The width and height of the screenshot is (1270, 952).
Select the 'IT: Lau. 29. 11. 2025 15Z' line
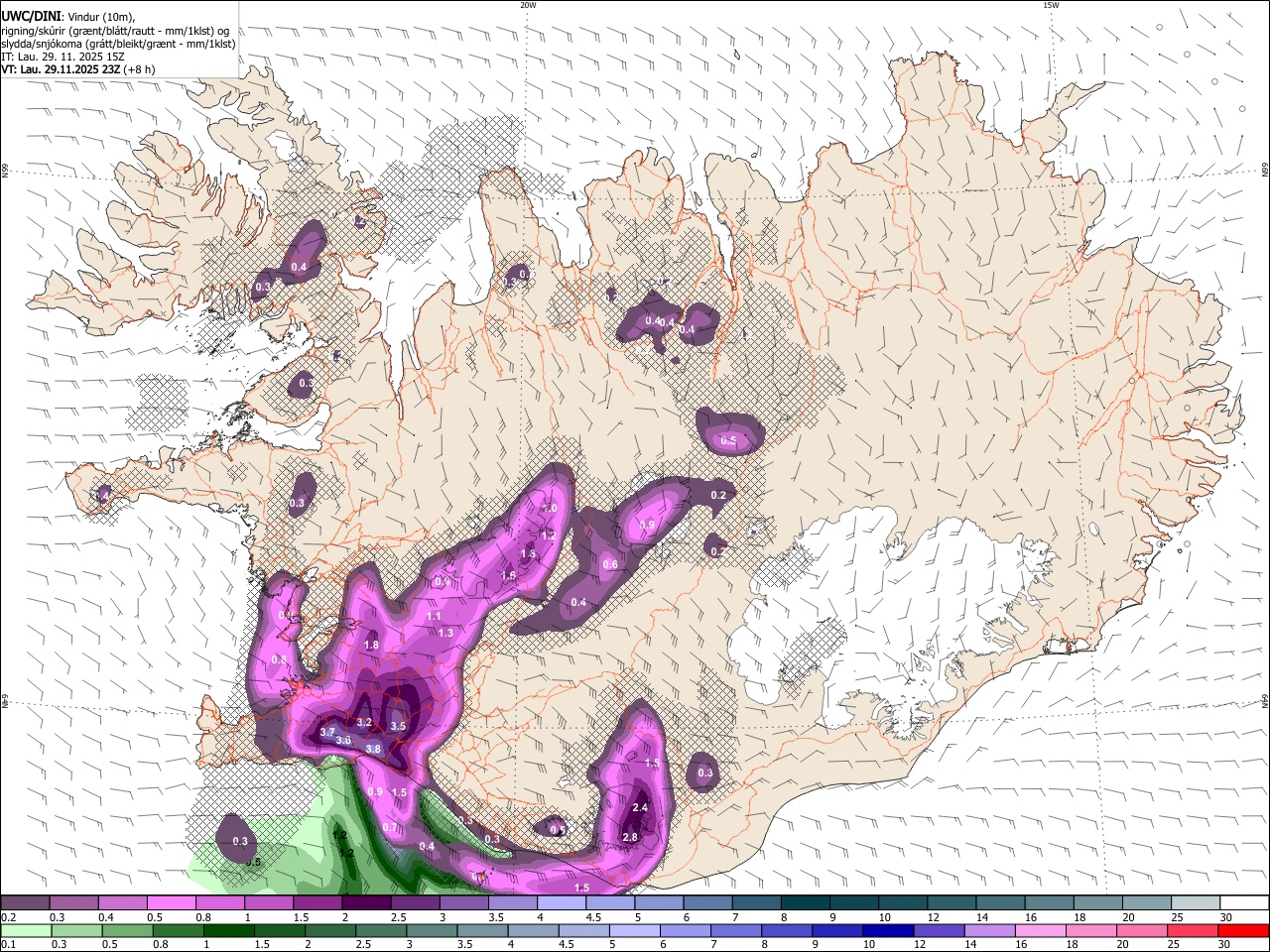tap(63, 57)
